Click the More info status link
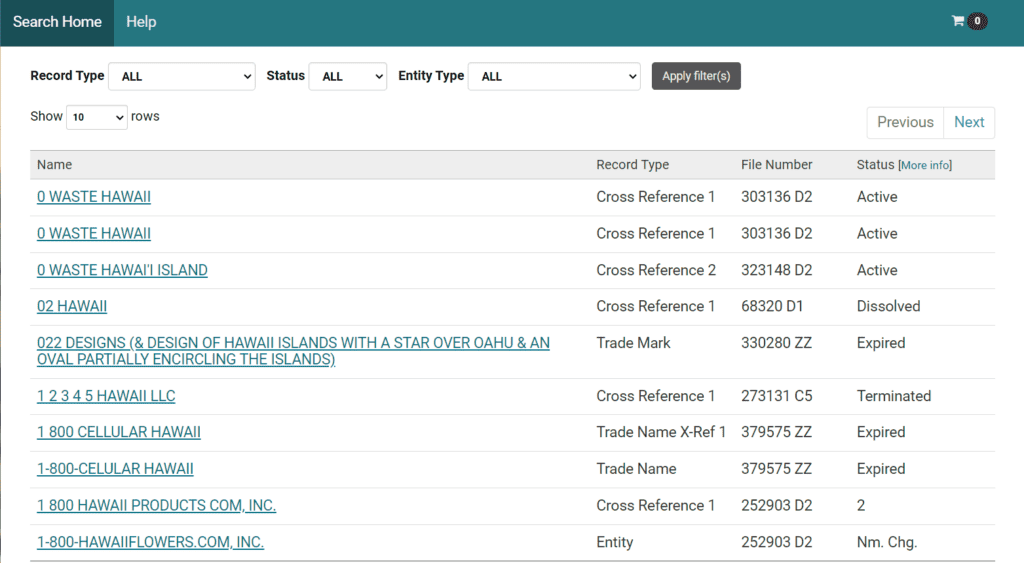 [925, 165]
